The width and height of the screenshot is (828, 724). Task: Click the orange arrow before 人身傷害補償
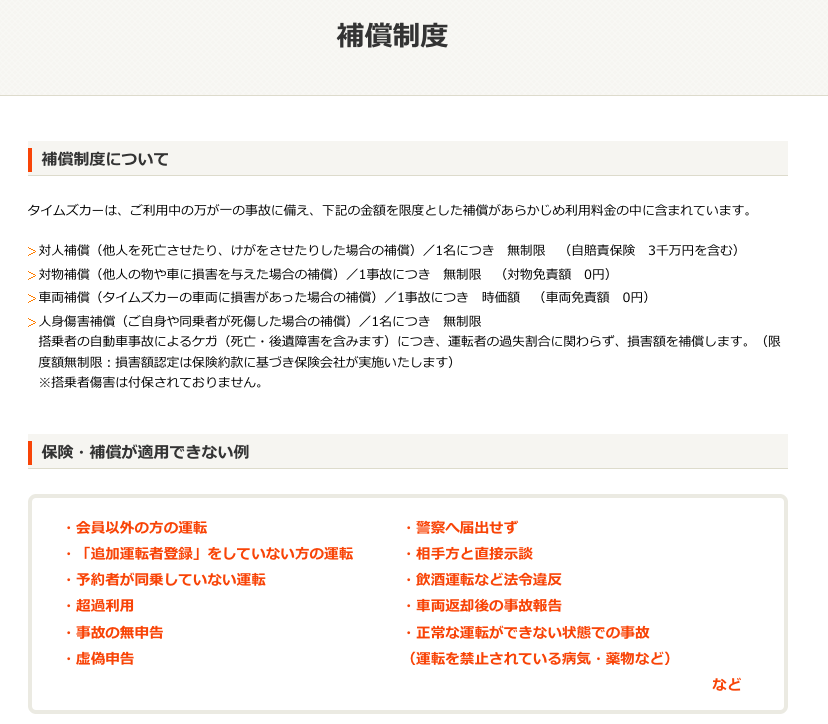(32, 322)
